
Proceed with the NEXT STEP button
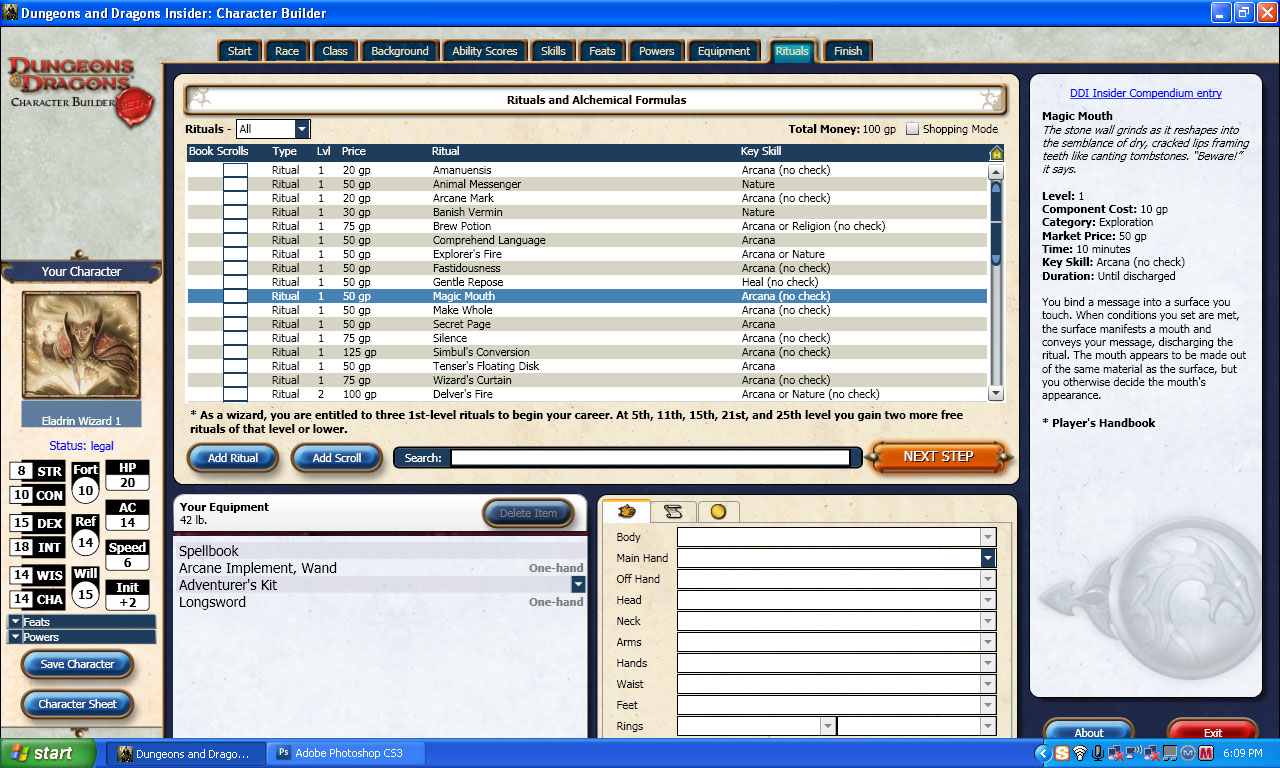coord(938,456)
